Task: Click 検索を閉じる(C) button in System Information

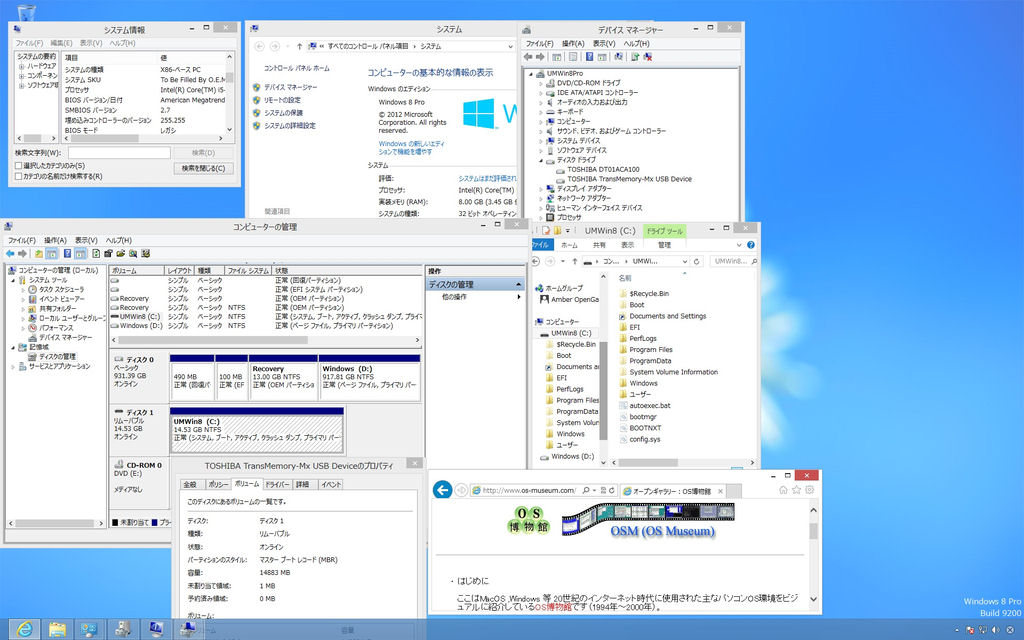Action: coord(203,168)
